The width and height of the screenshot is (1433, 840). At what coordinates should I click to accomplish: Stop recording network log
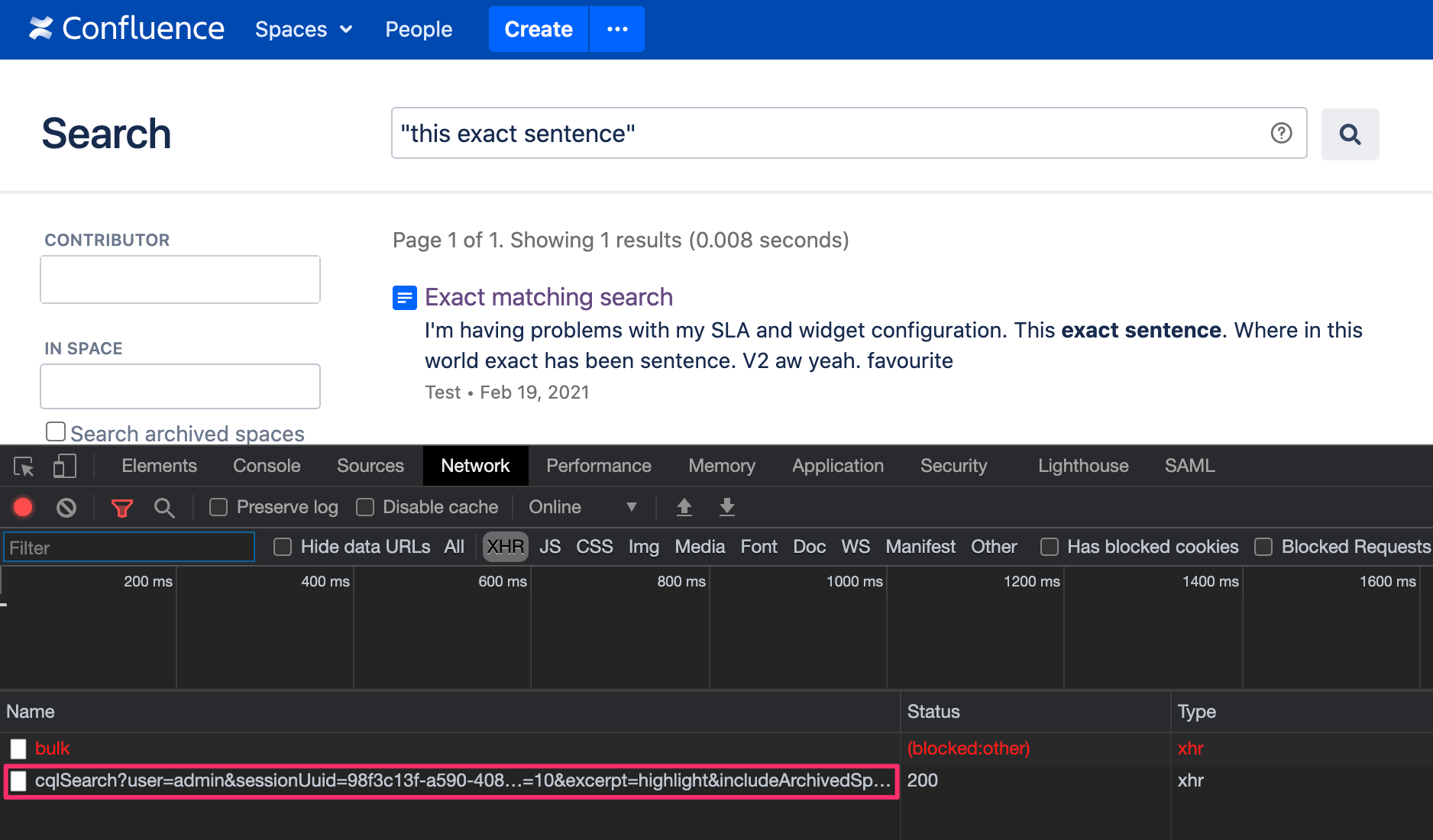(23, 507)
